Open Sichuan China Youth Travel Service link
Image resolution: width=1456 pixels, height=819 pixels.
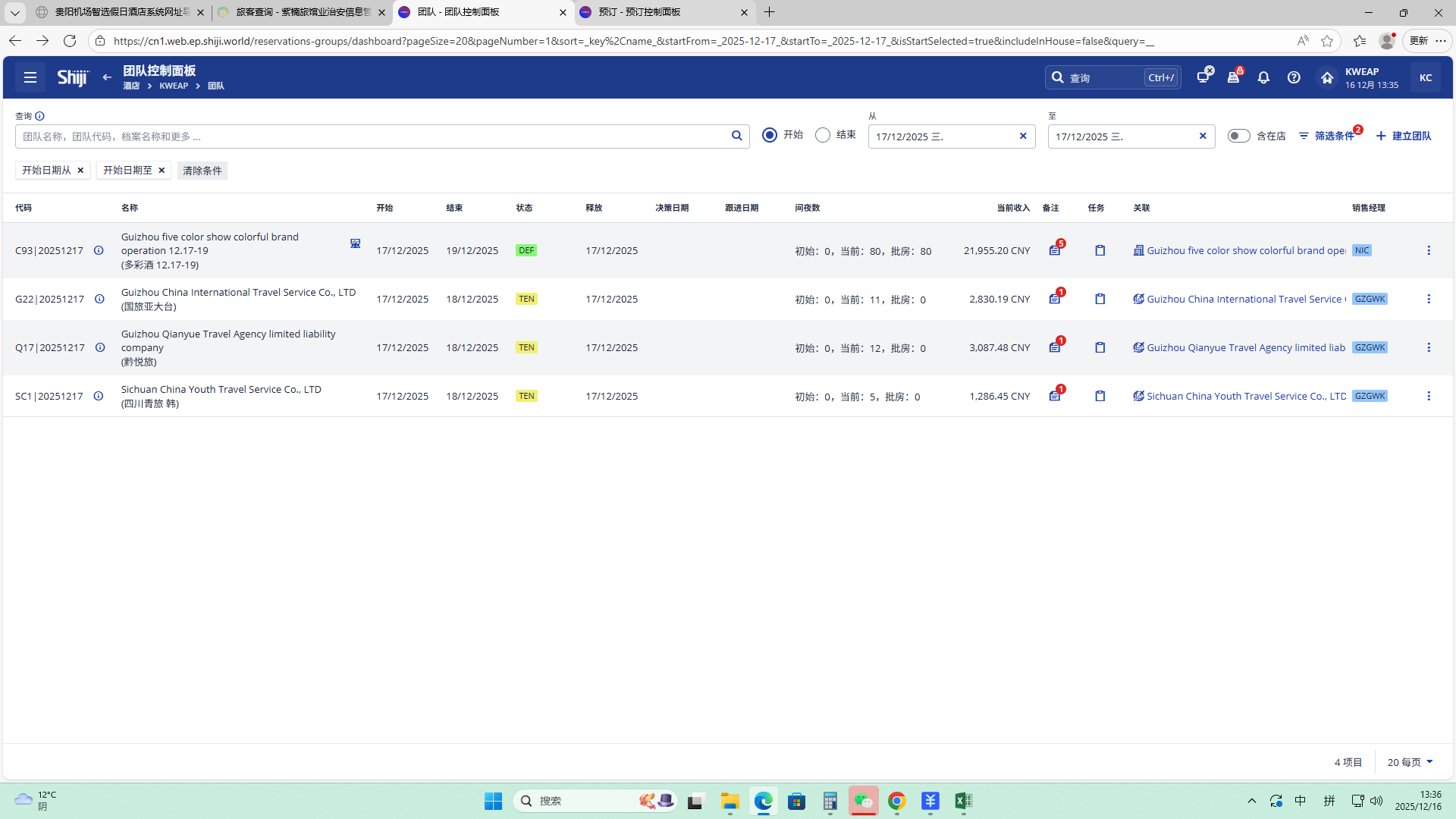click(1245, 396)
